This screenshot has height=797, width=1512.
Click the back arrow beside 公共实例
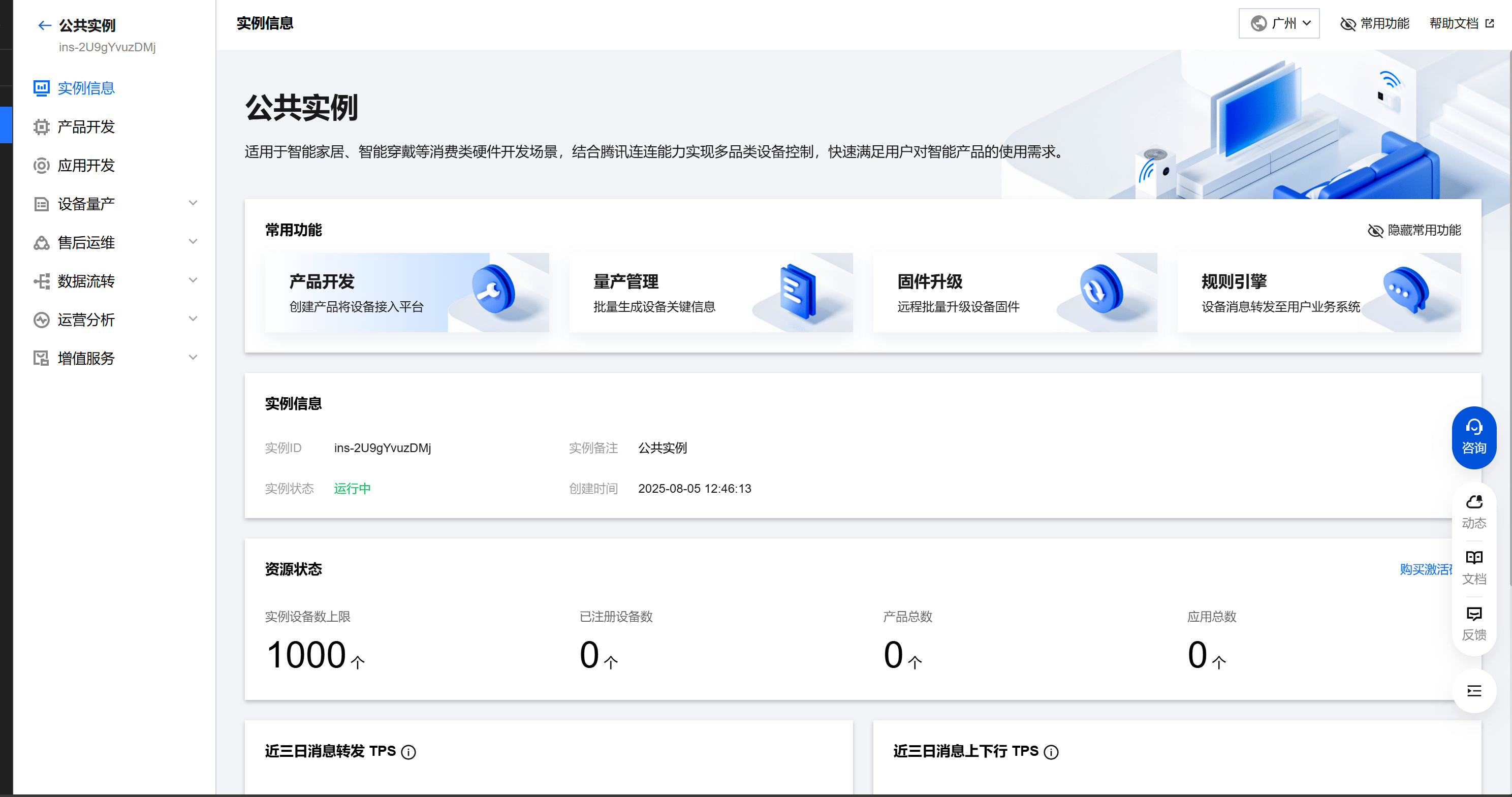click(x=44, y=25)
